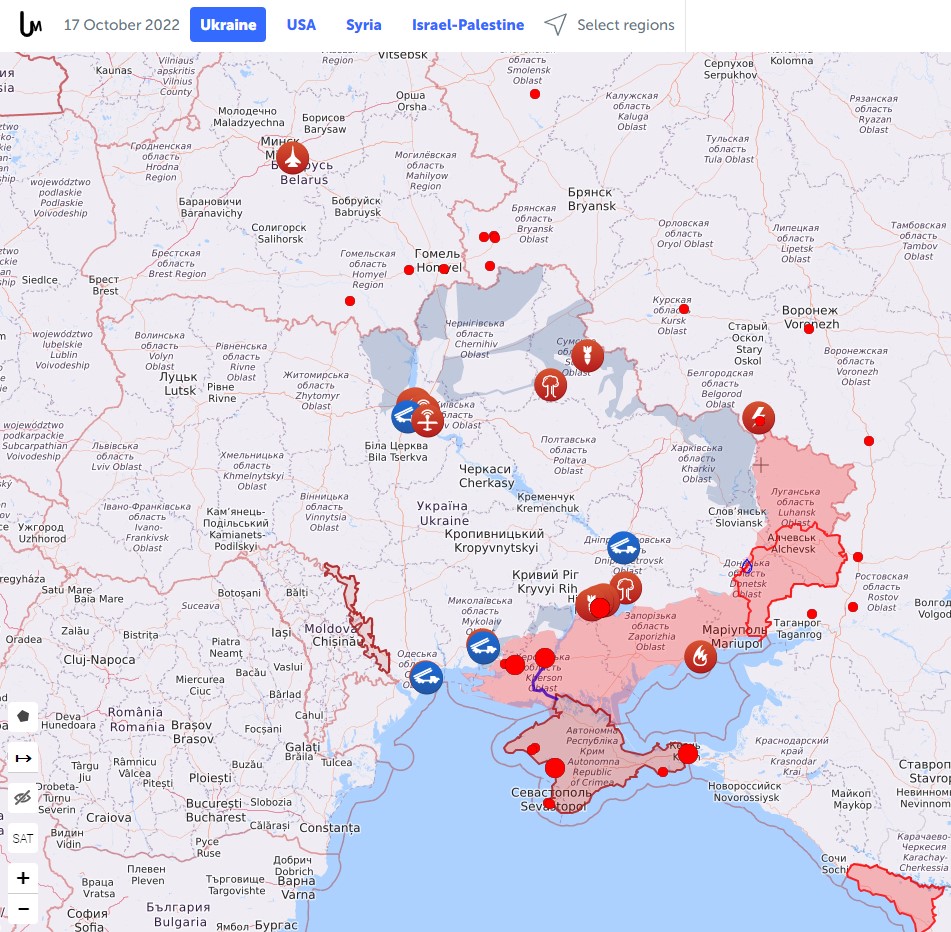Click the active Ukraine button
Screen dimensions: 951x932
click(x=228, y=25)
